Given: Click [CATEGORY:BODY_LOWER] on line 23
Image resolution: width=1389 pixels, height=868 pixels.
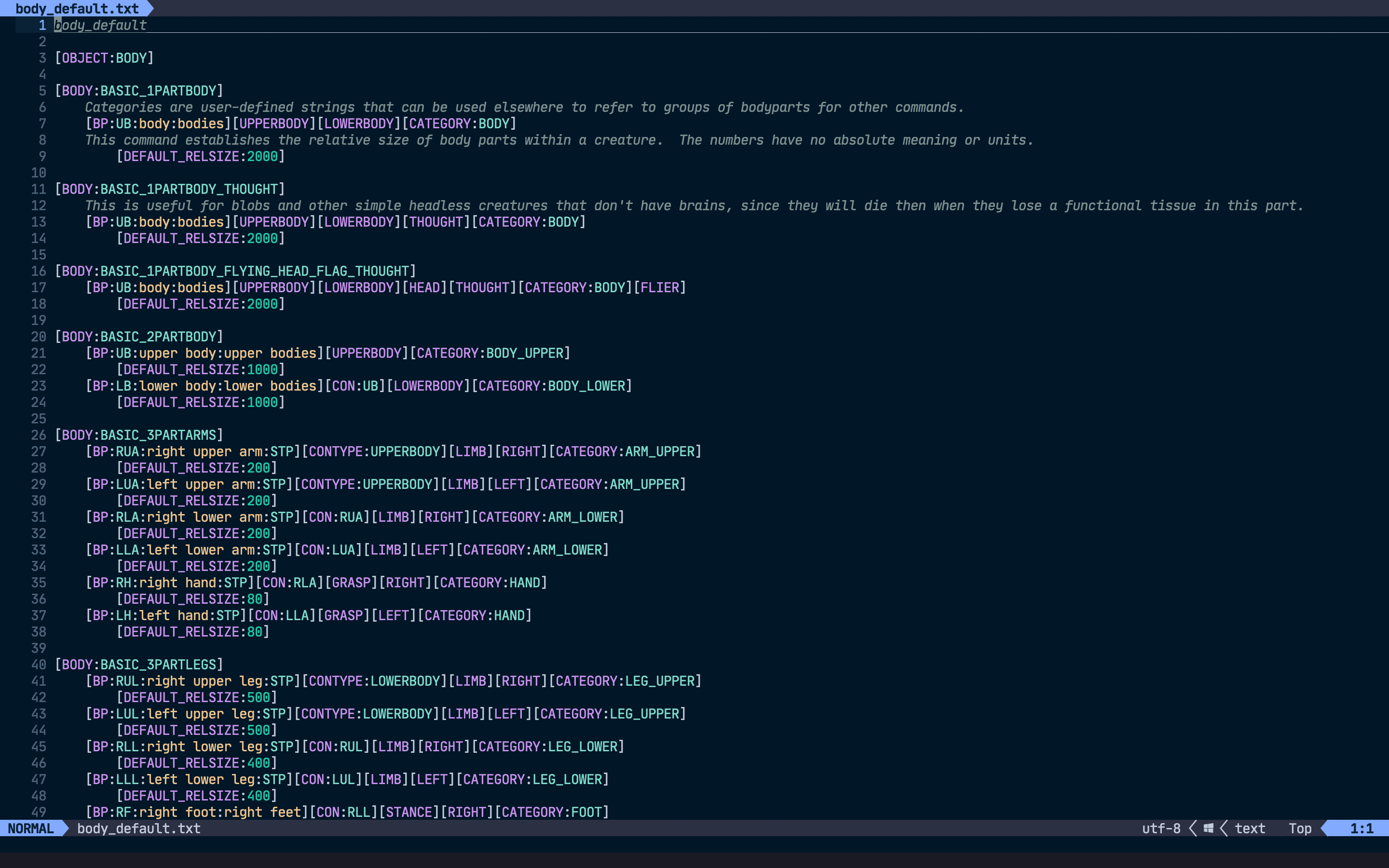Looking at the screenshot, I should [552, 386].
